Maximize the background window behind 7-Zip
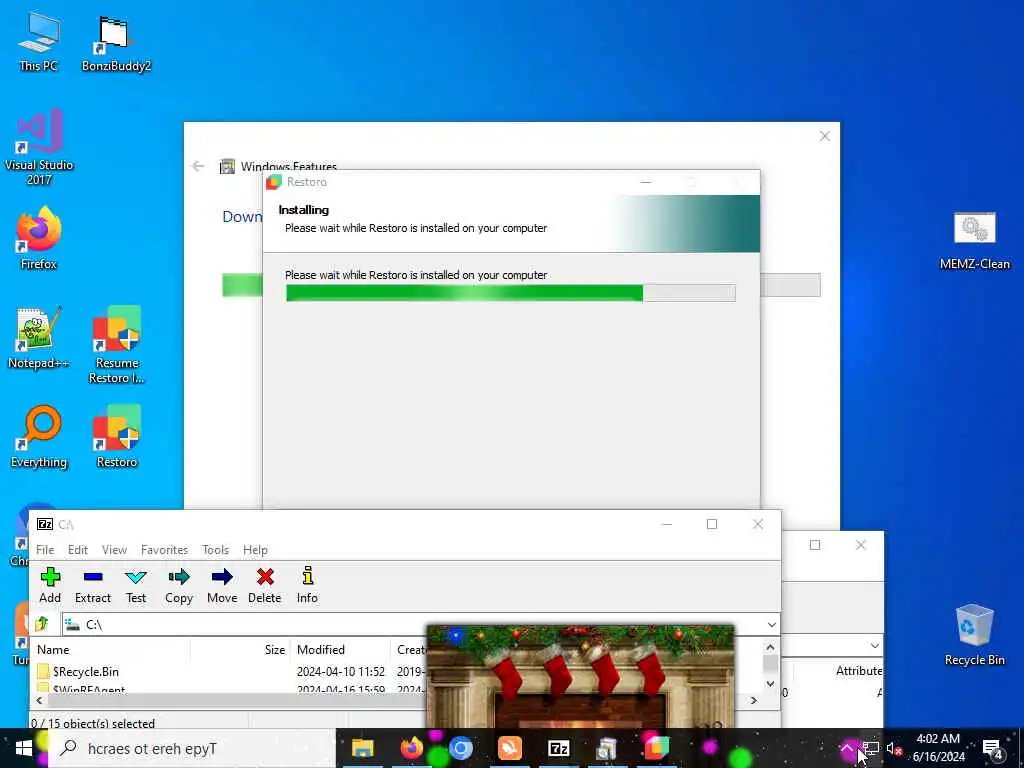The image size is (1024, 768). (815, 545)
